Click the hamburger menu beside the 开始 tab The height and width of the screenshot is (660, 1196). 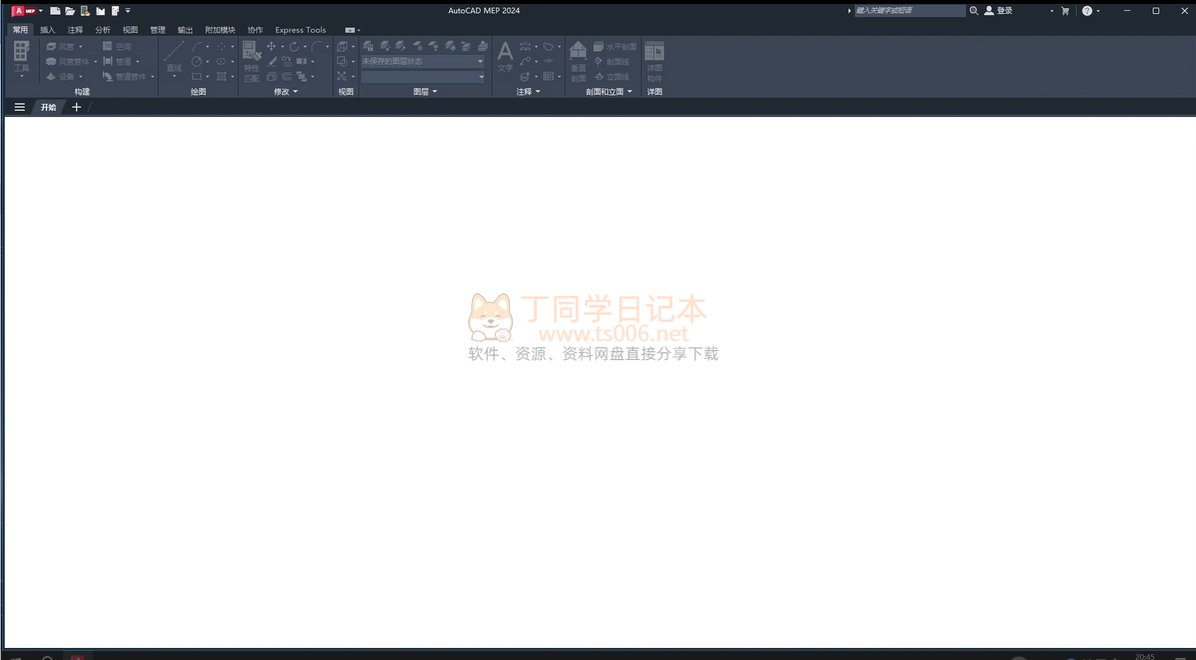(19, 107)
